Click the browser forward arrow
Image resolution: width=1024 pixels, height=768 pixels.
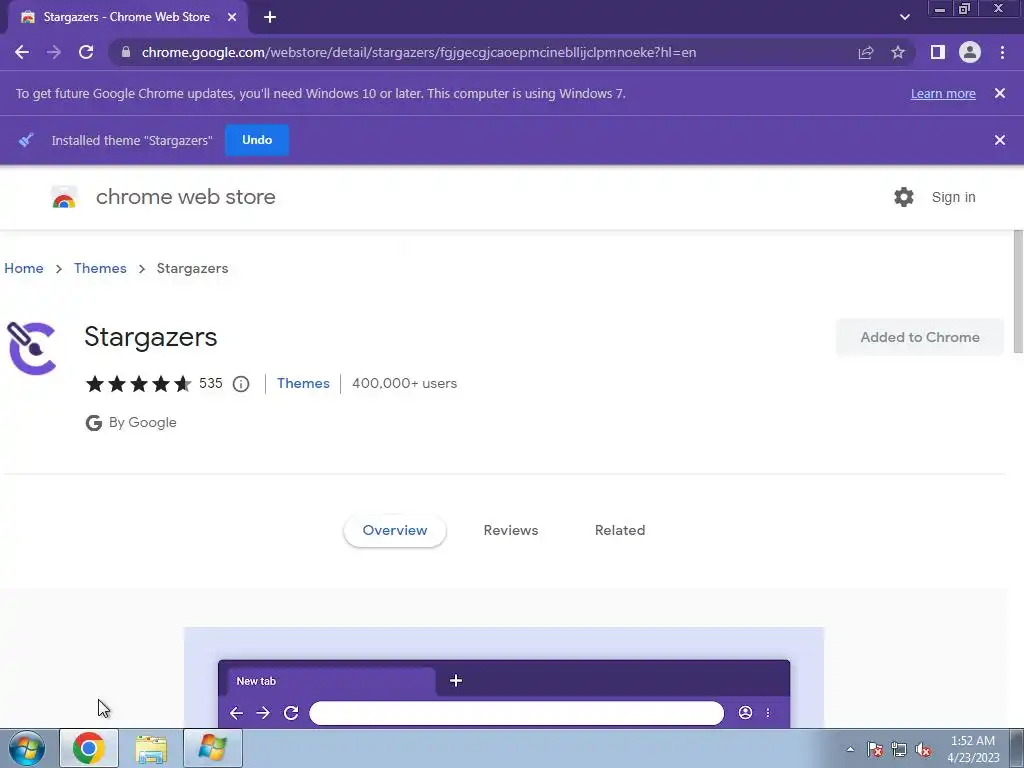[x=54, y=52]
